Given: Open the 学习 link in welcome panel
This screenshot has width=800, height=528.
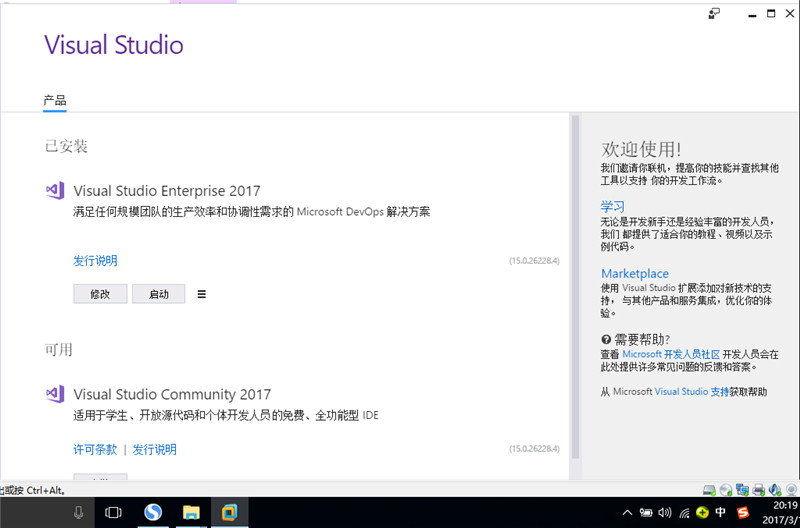Looking at the screenshot, I should click(x=612, y=206).
